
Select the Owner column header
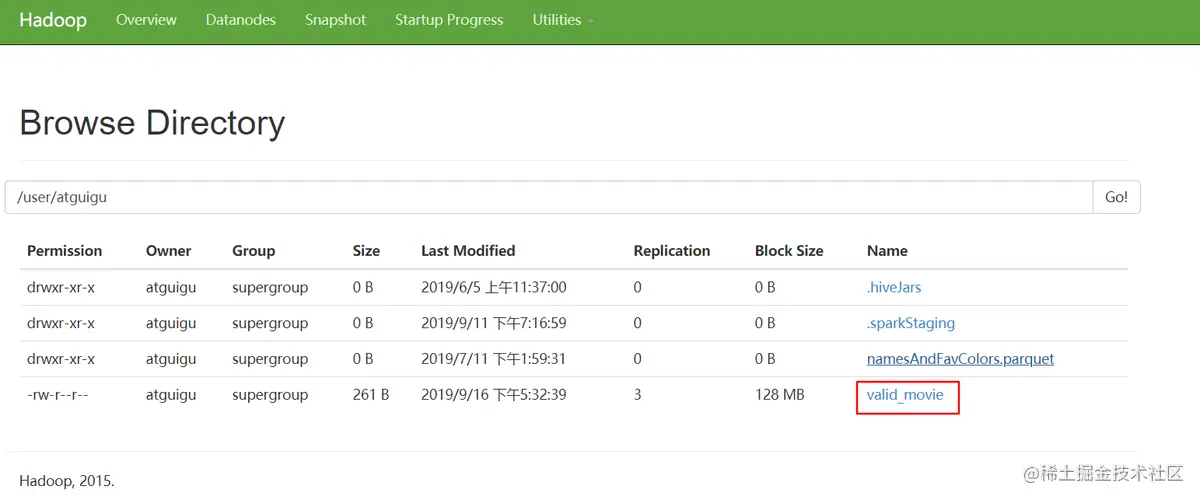click(x=168, y=251)
